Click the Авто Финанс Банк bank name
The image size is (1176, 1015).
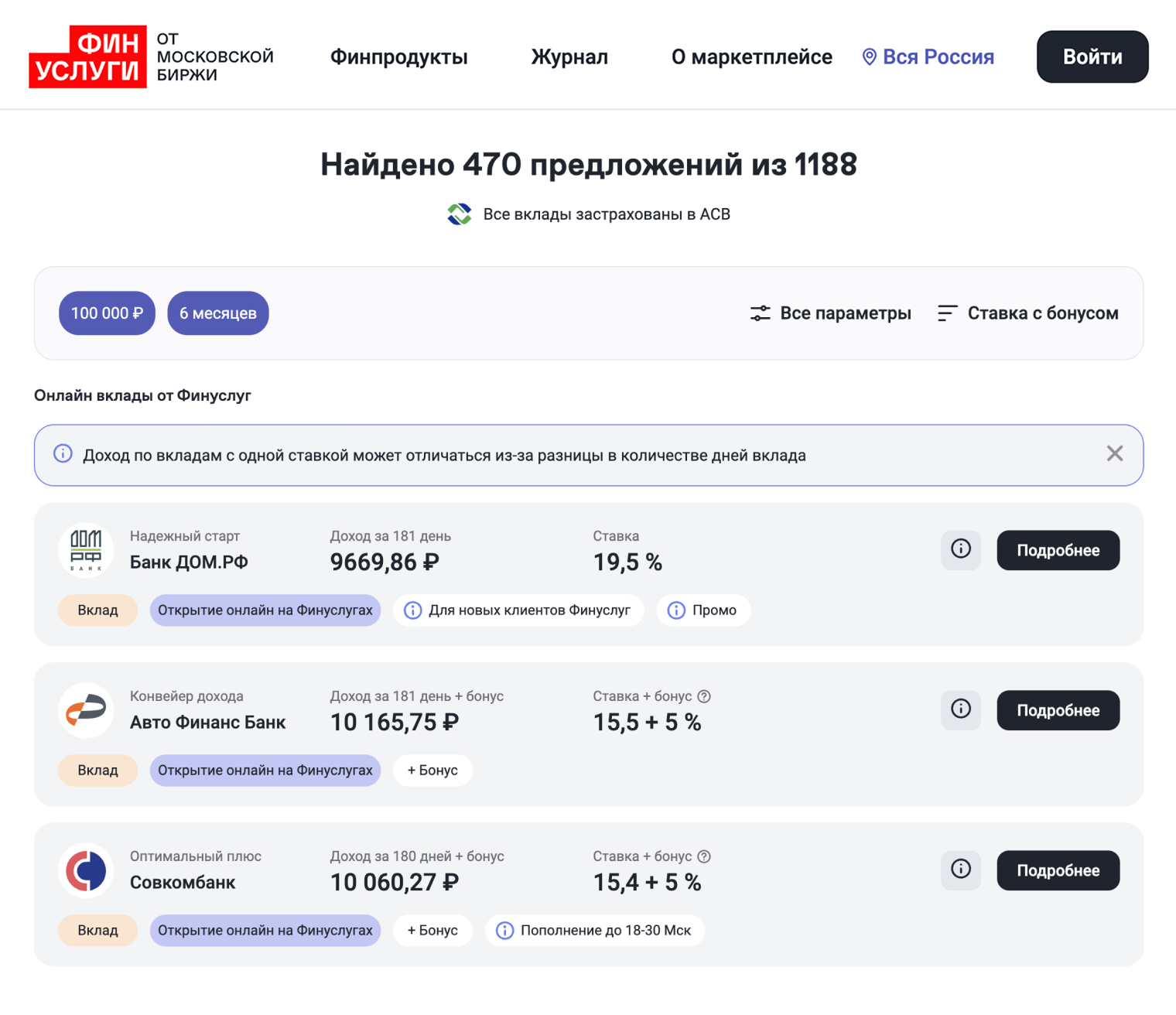(207, 723)
